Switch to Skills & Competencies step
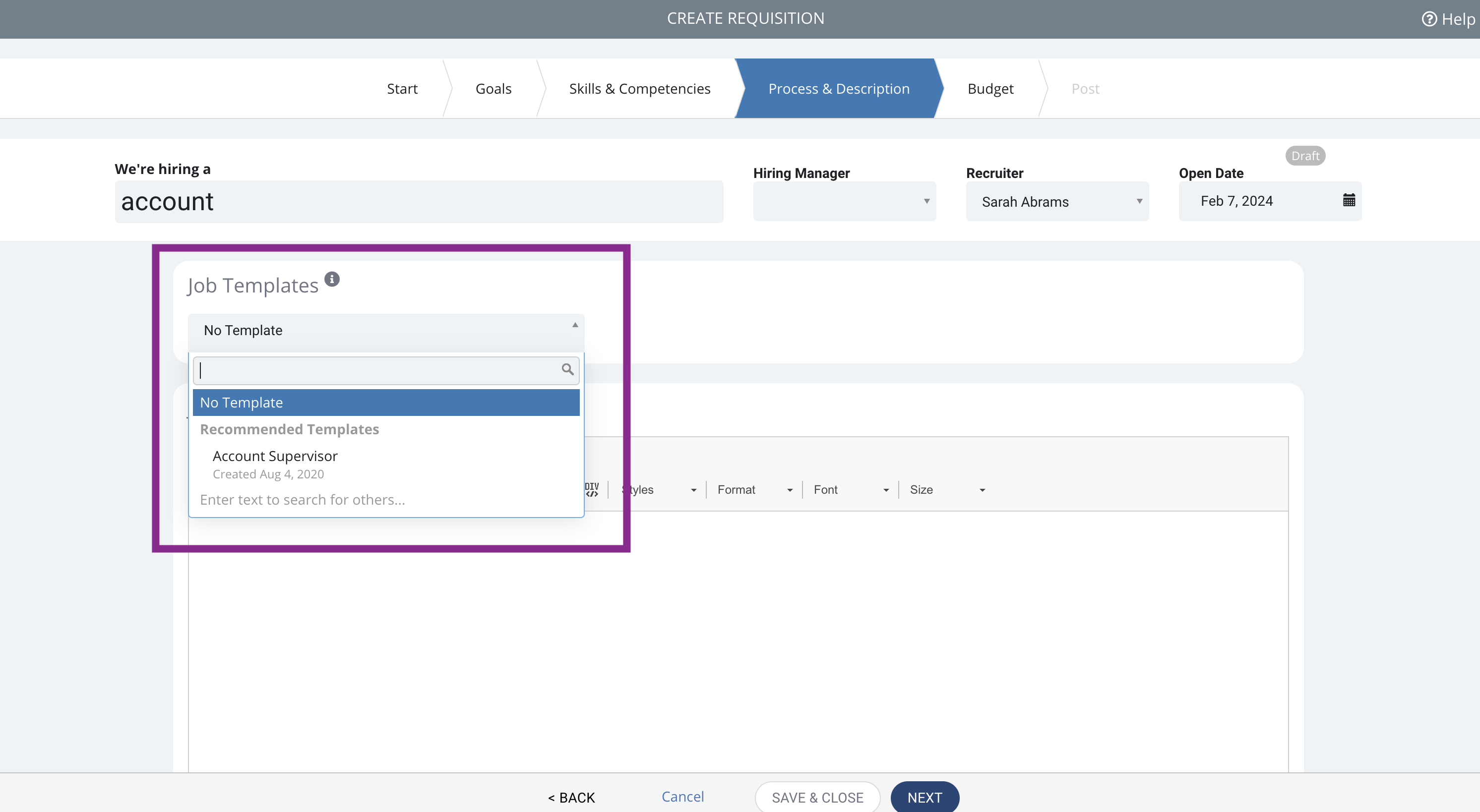Viewport: 1480px width, 812px height. (x=639, y=88)
